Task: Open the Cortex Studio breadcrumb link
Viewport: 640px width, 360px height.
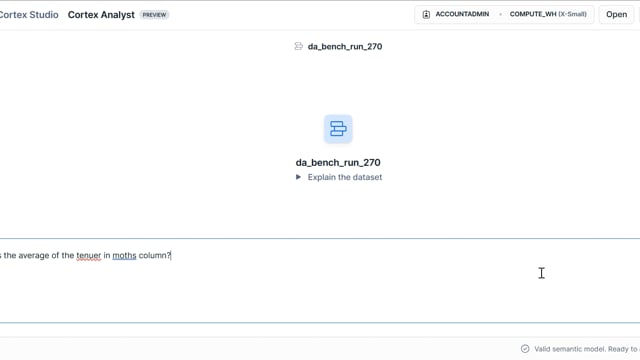Action: (29, 15)
